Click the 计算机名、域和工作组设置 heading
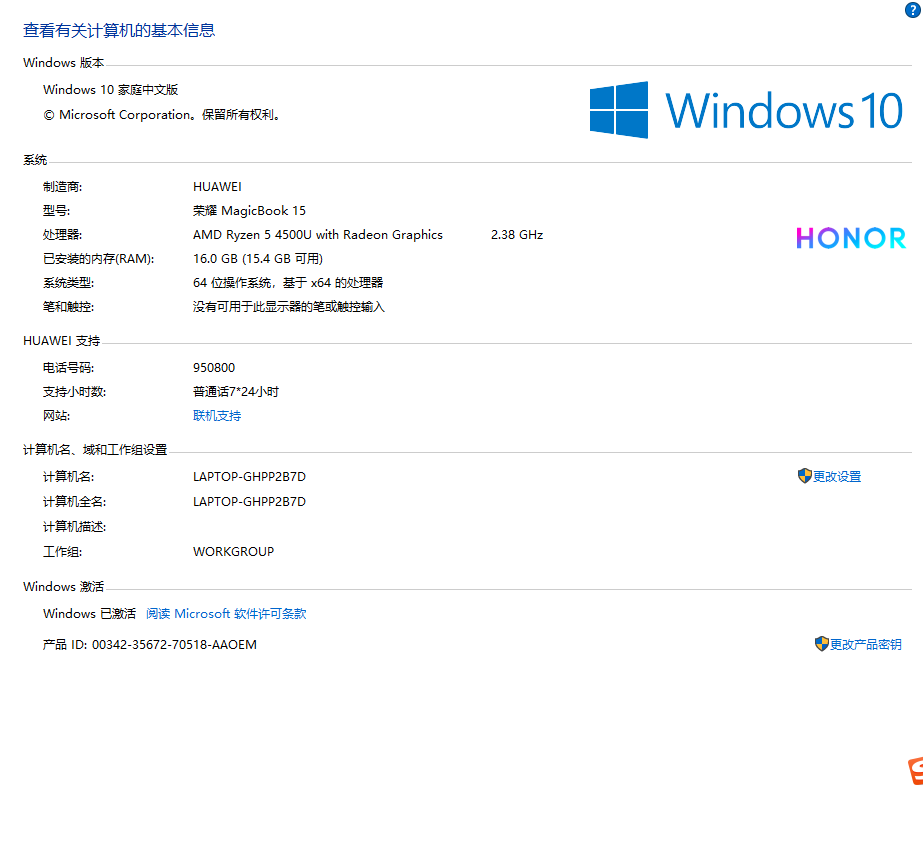This screenshot has height=847, width=923. click(95, 450)
